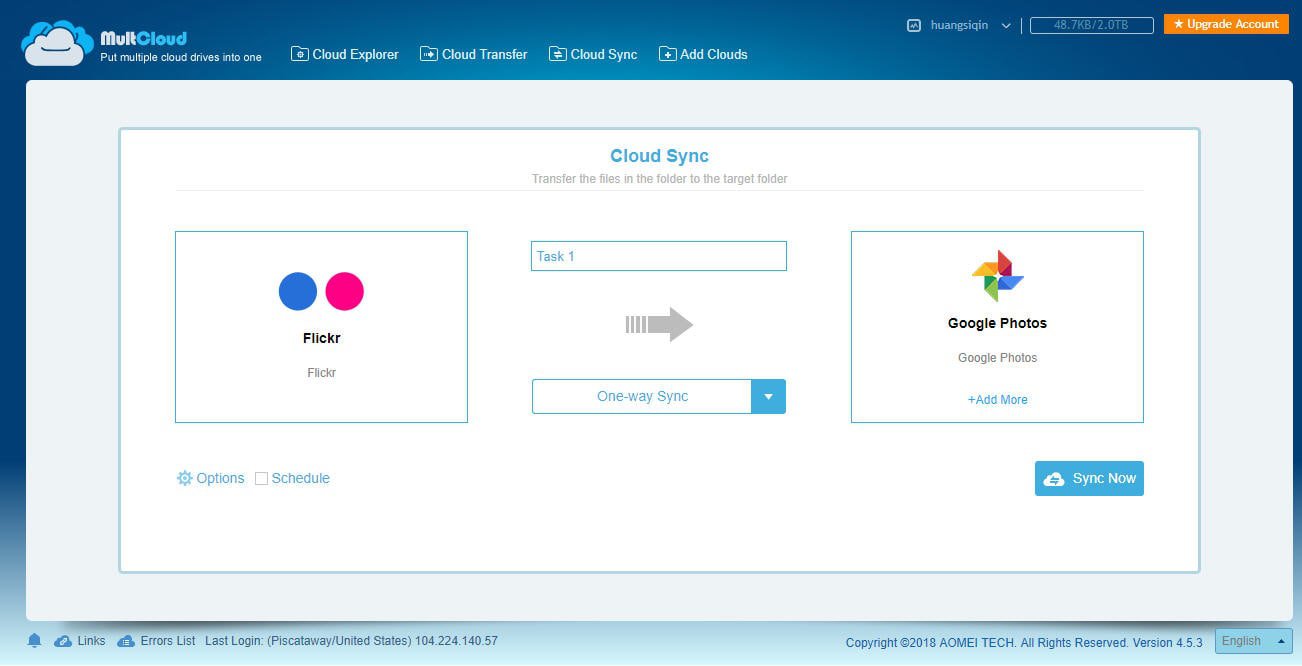The height and width of the screenshot is (666, 1302).
Task: Open the English language selector
Action: point(1253,641)
